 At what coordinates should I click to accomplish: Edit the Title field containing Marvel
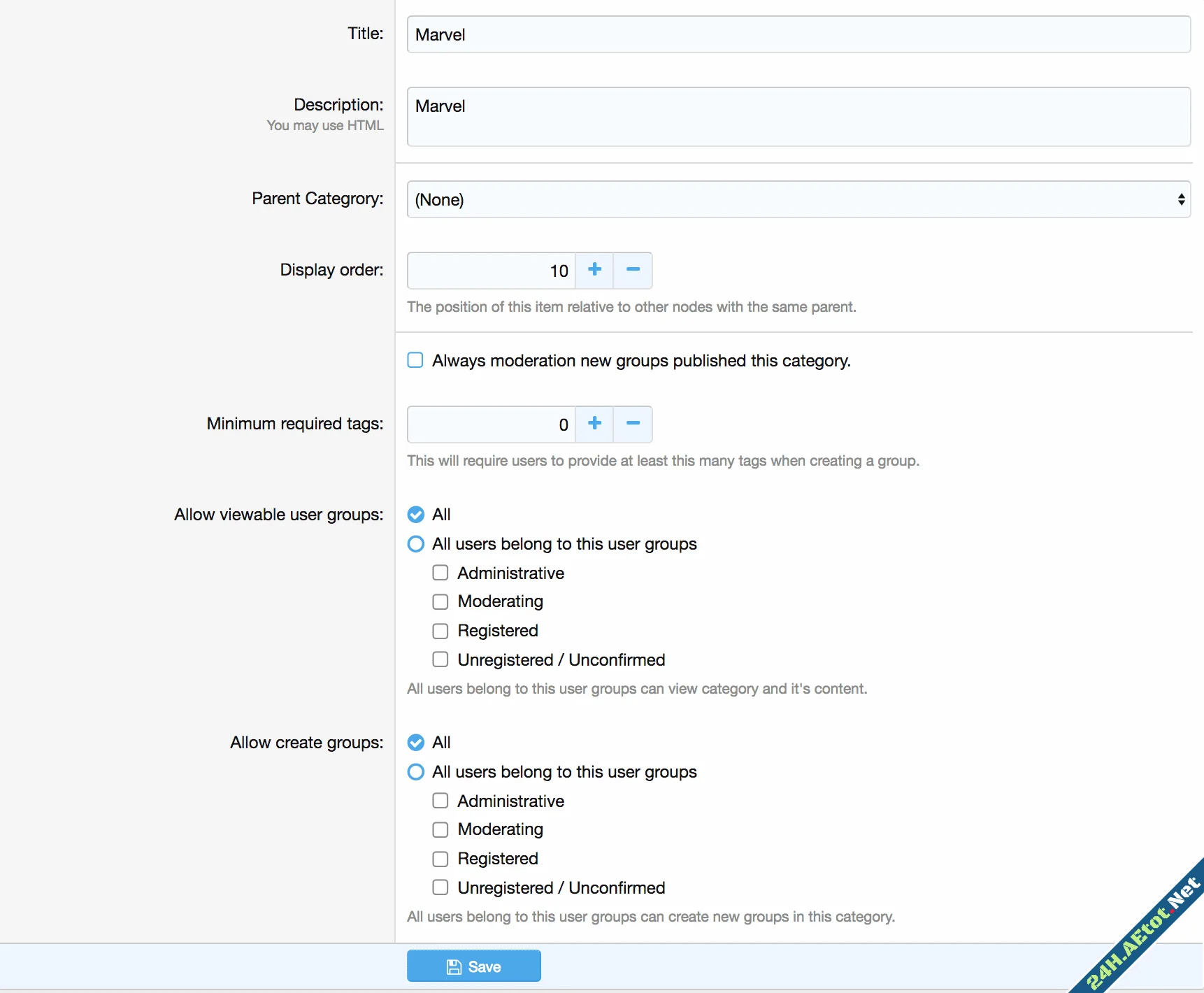[x=797, y=34]
